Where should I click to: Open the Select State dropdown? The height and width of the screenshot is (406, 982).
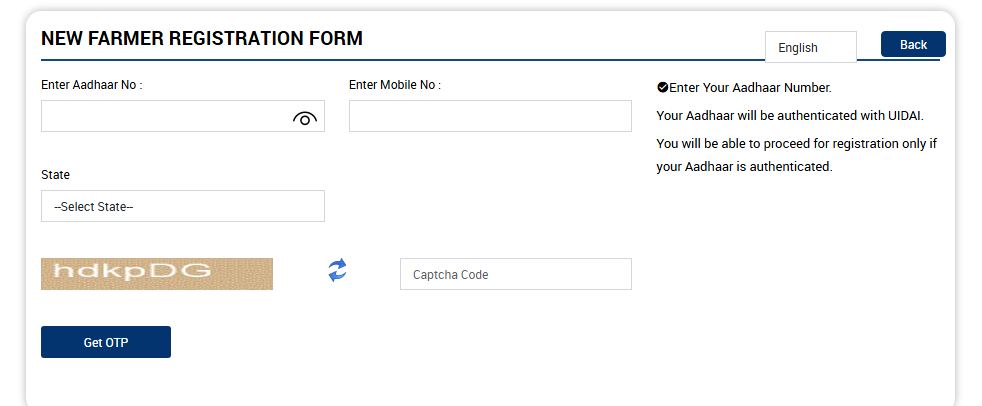click(182, 206)
